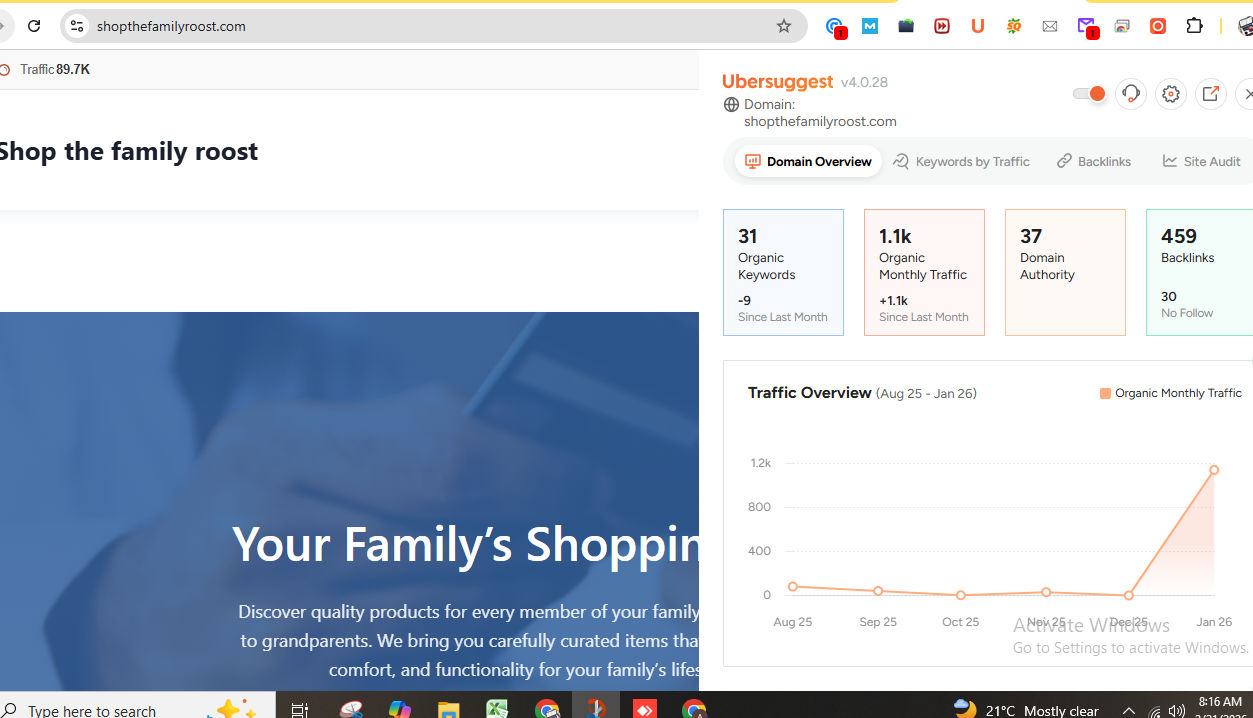Click 'Shop the family roost' site title
Viewport: 1253px width, 718px height.
tap(127, 151)
